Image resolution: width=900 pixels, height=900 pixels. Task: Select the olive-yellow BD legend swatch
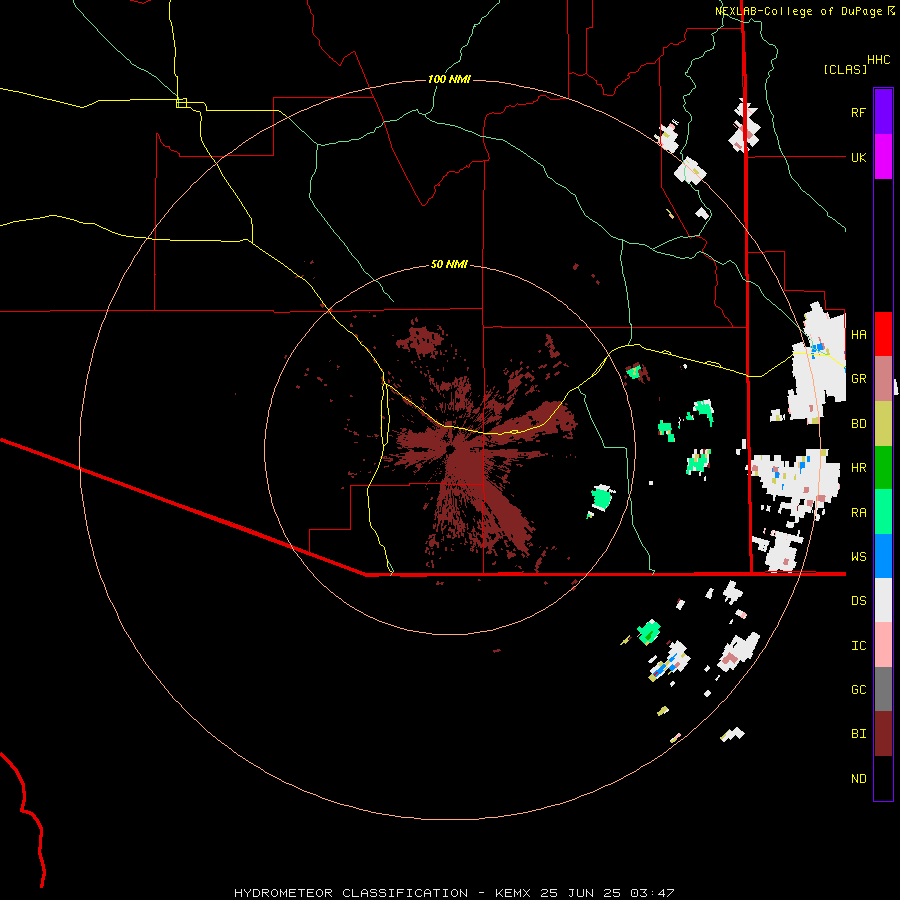point(883,424)
